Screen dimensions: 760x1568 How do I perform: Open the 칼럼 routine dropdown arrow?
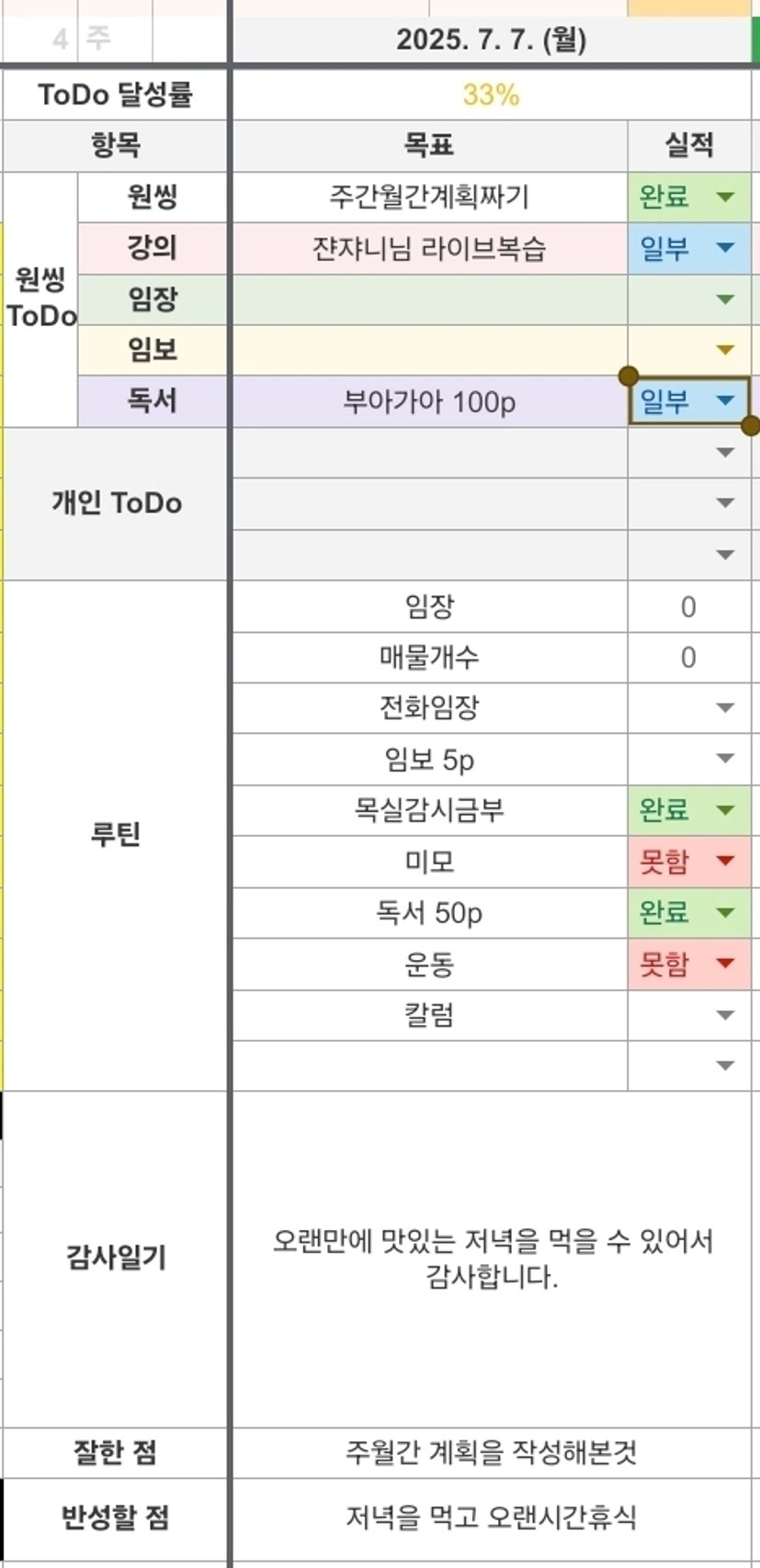[725, 1015]
